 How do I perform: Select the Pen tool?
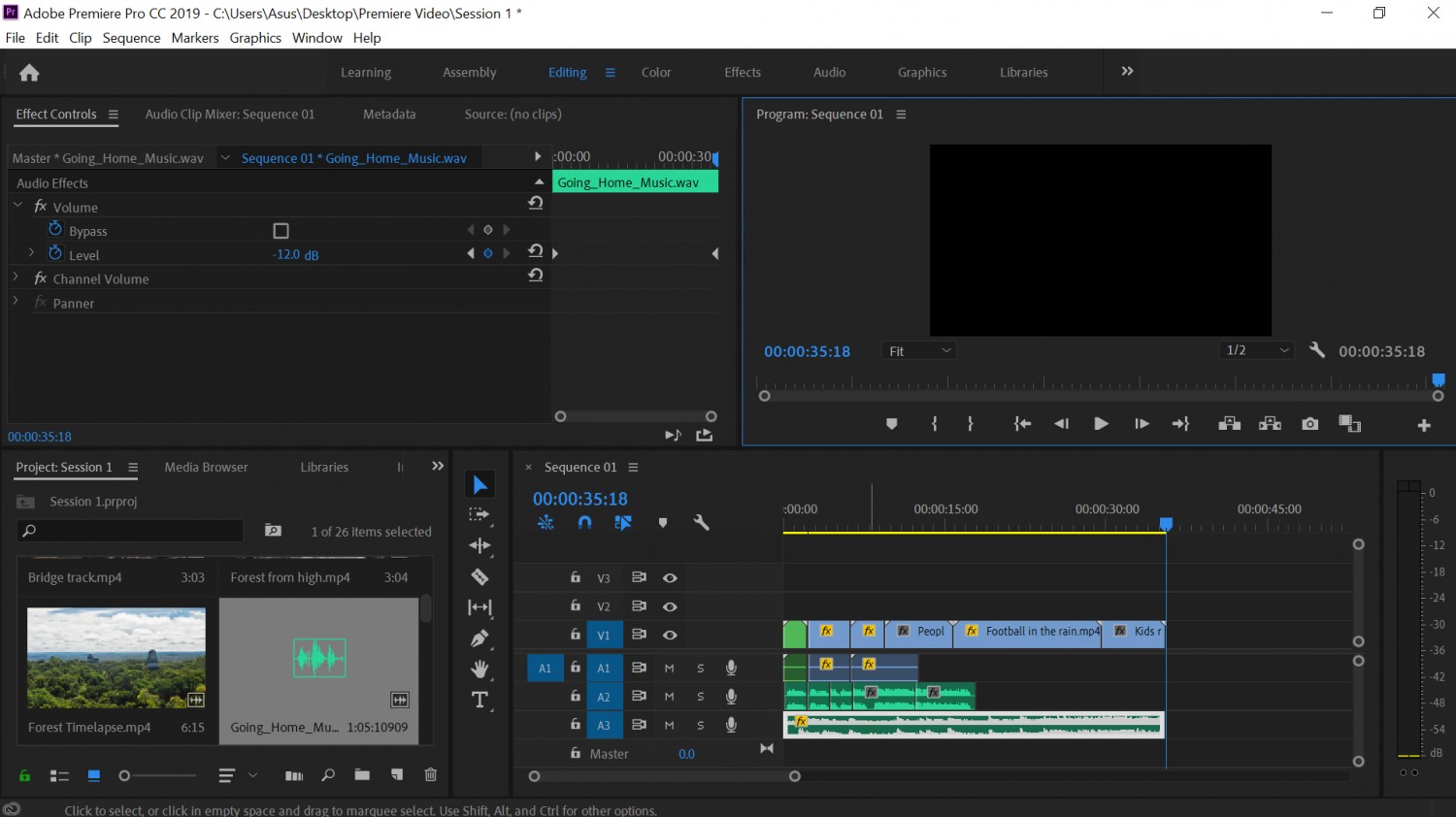pos(480,638)
